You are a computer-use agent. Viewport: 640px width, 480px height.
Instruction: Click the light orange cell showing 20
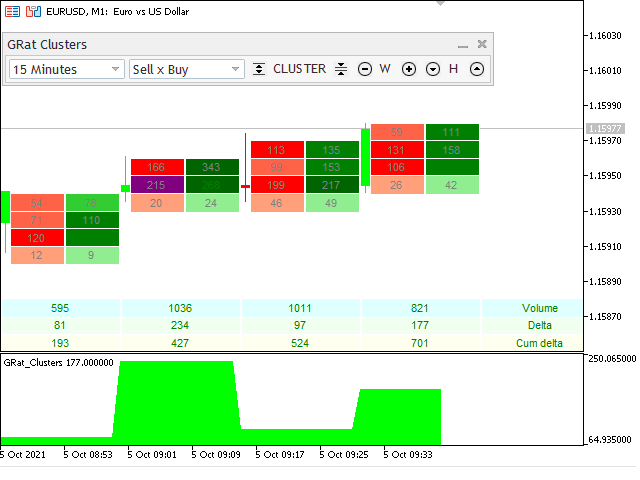(x=157, y=203)
